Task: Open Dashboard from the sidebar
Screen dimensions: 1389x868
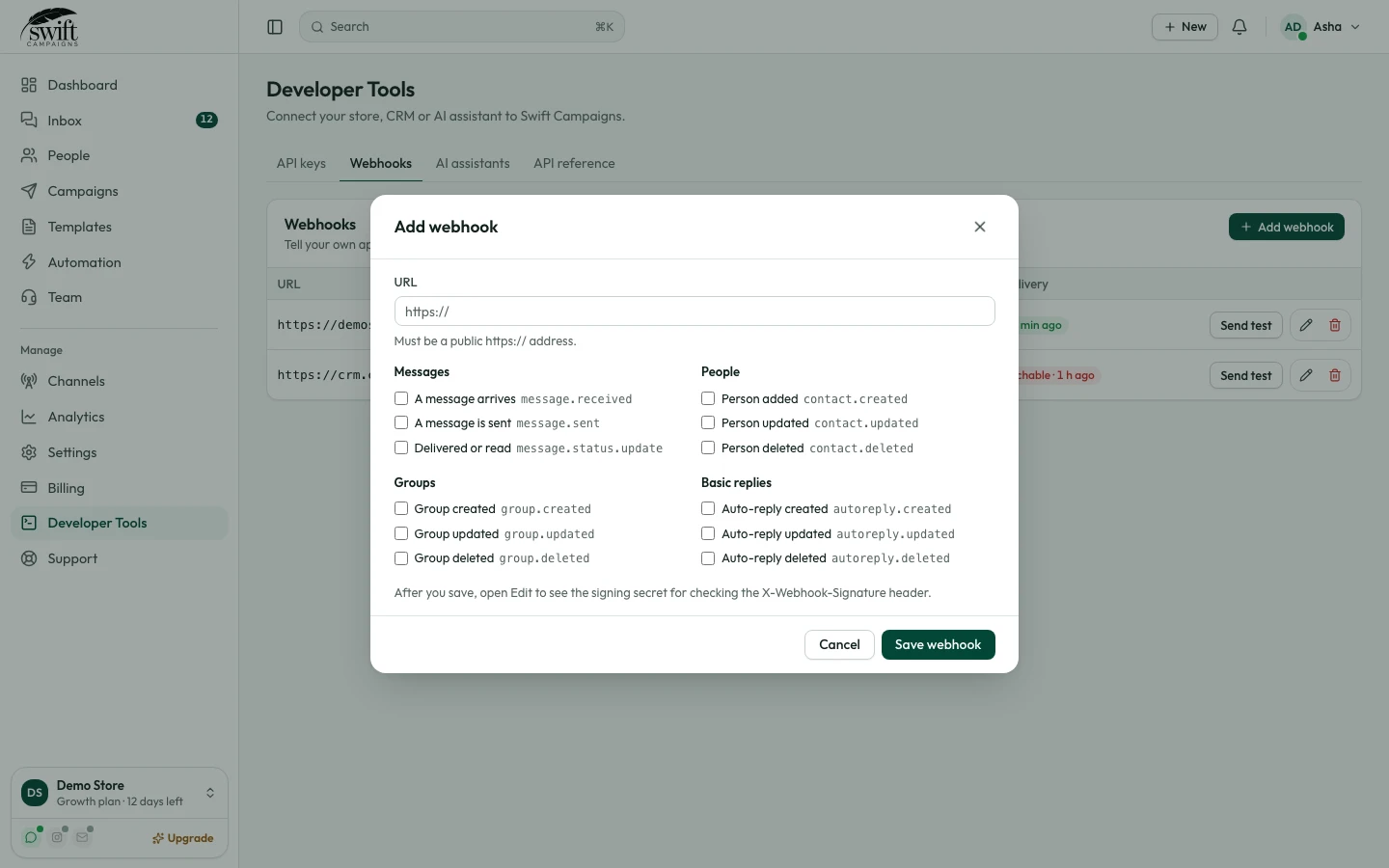Action: coord(120,85)
